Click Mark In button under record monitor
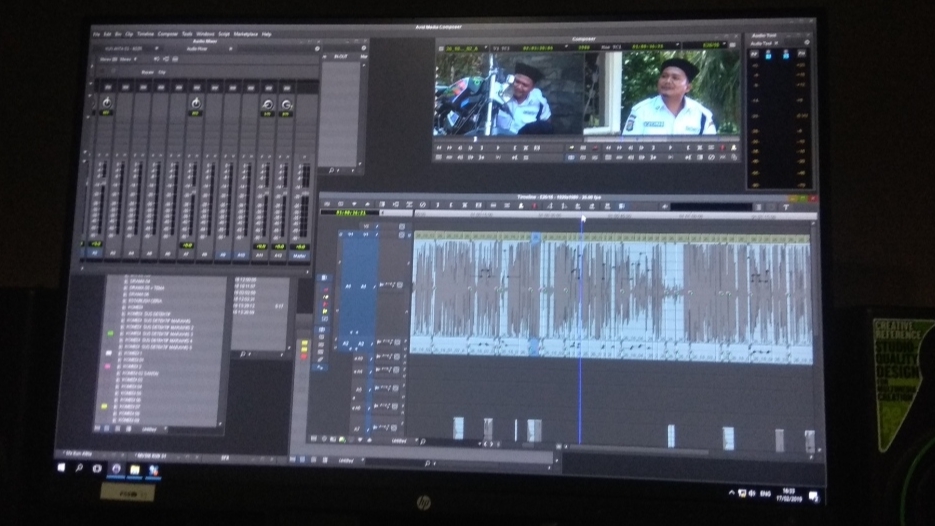 [688, 148]
